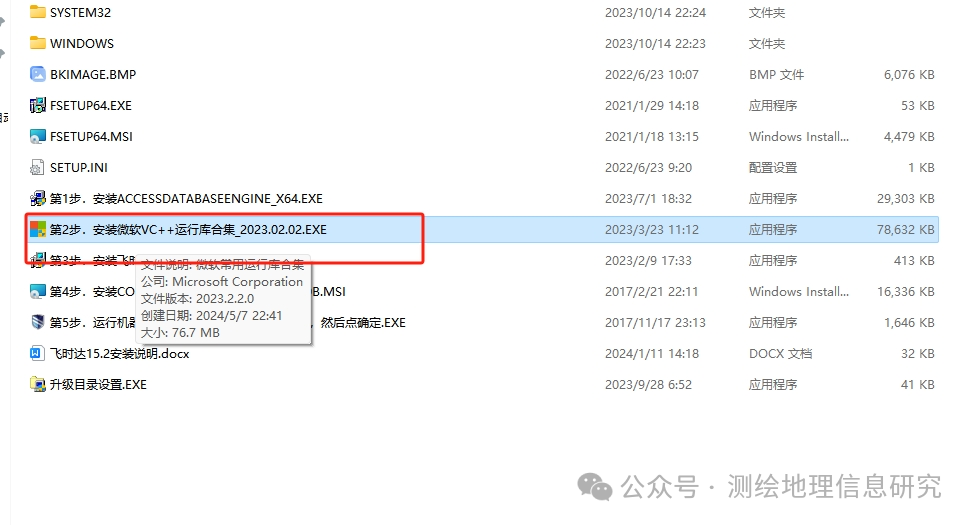The width and height of the screenshot is (972, 525).
Task: Click the date 2023/10/14 22:24
Action: [x=655, y=12]
